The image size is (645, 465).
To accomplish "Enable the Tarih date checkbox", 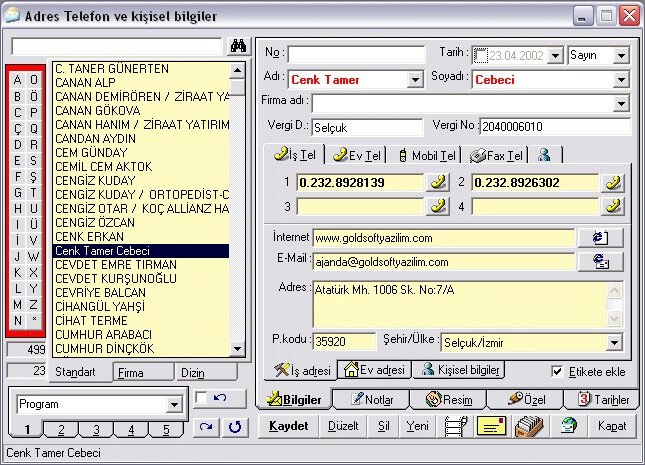I will point(481,55).
